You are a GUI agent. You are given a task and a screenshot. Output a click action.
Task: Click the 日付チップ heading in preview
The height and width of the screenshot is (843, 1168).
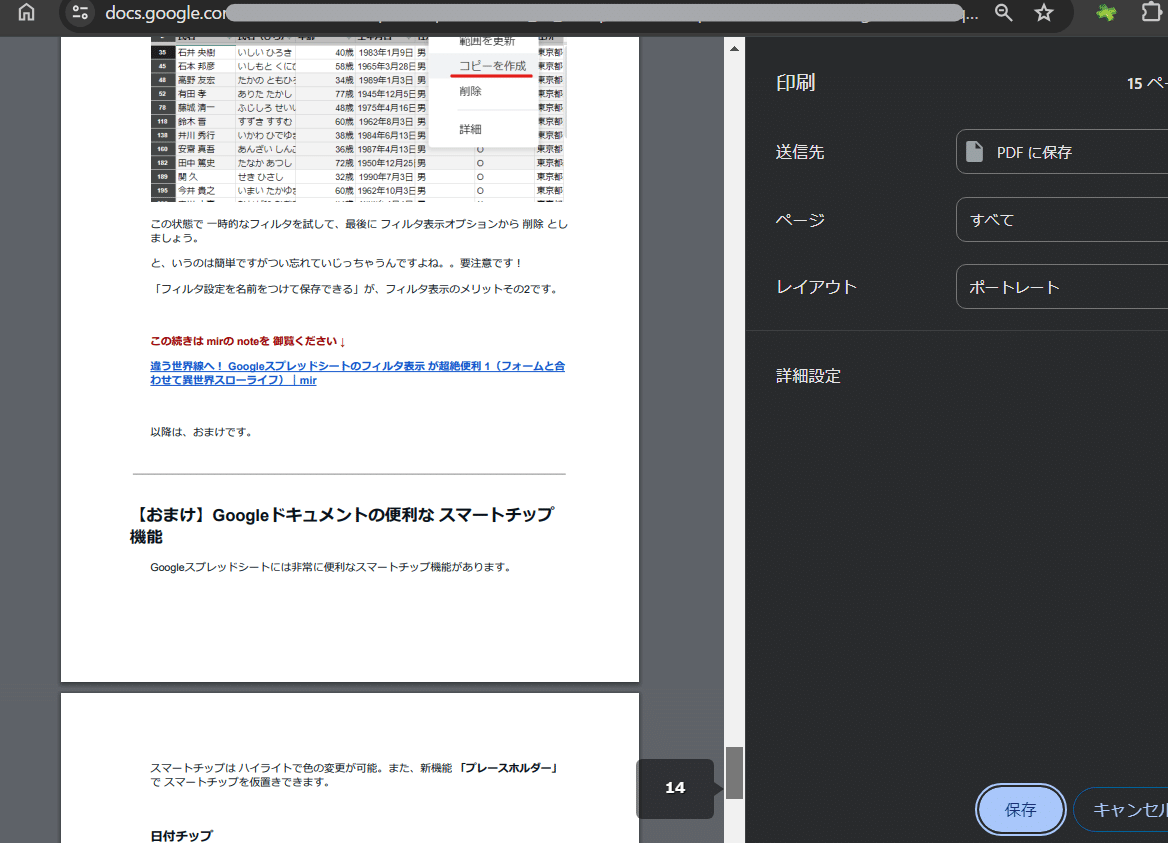click(181, 836)
